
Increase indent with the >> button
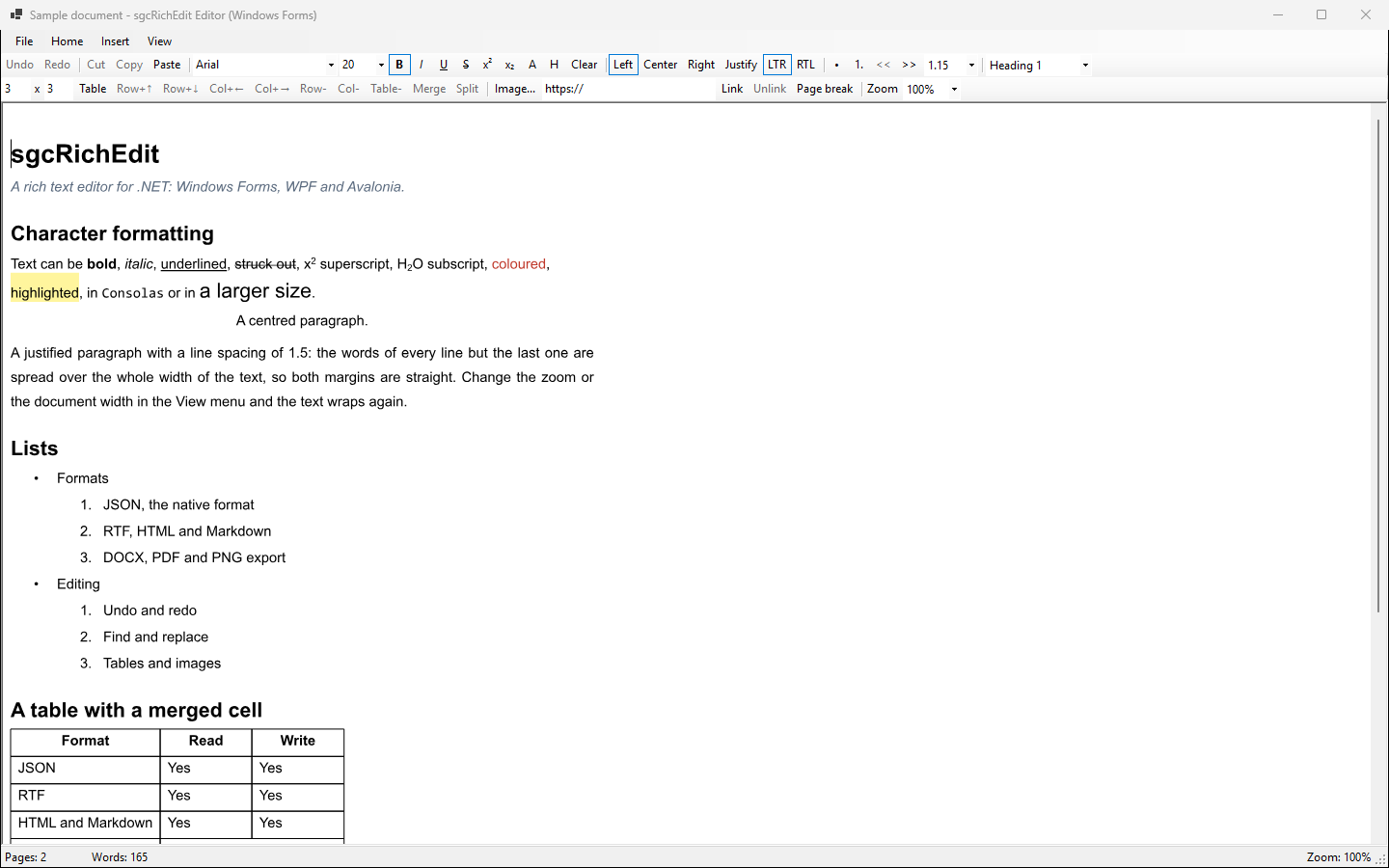[910, 65]
